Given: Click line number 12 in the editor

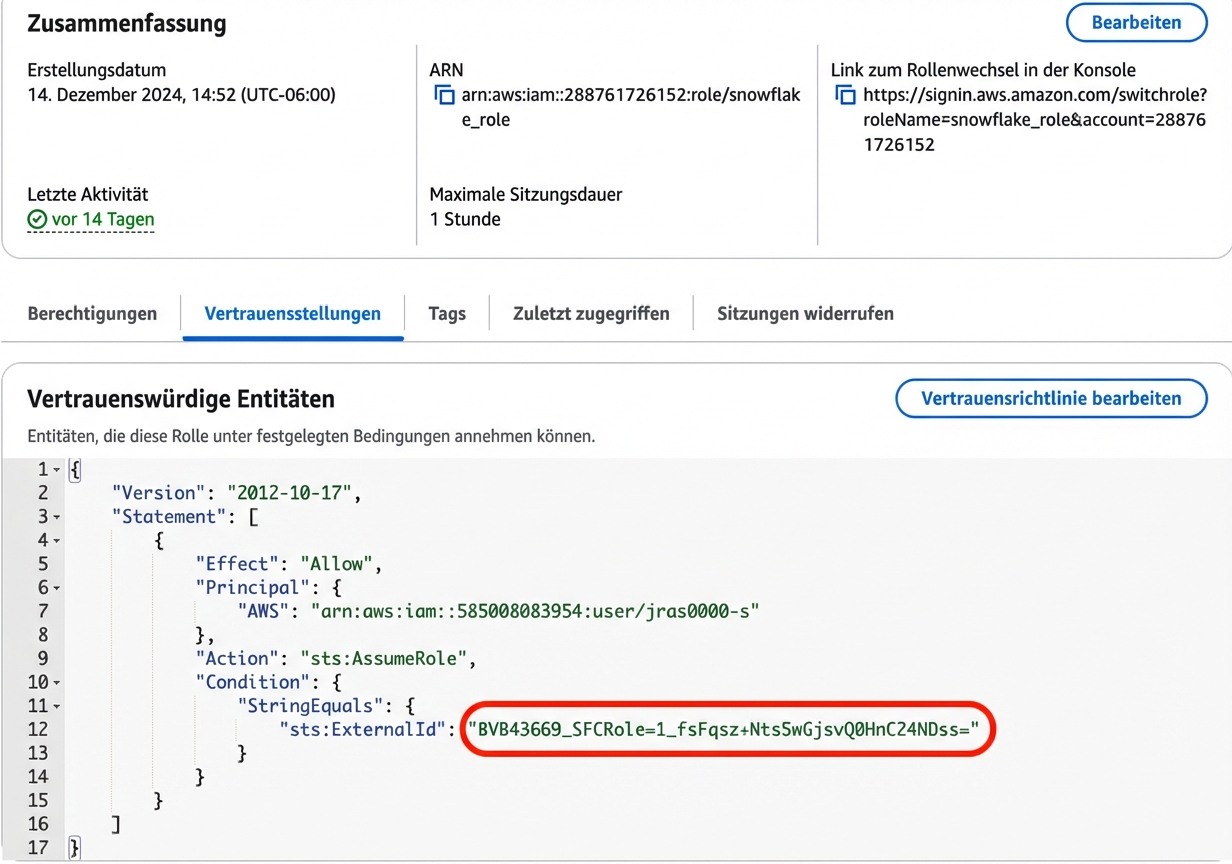Looking at the screenshot, I should [41, 729].
